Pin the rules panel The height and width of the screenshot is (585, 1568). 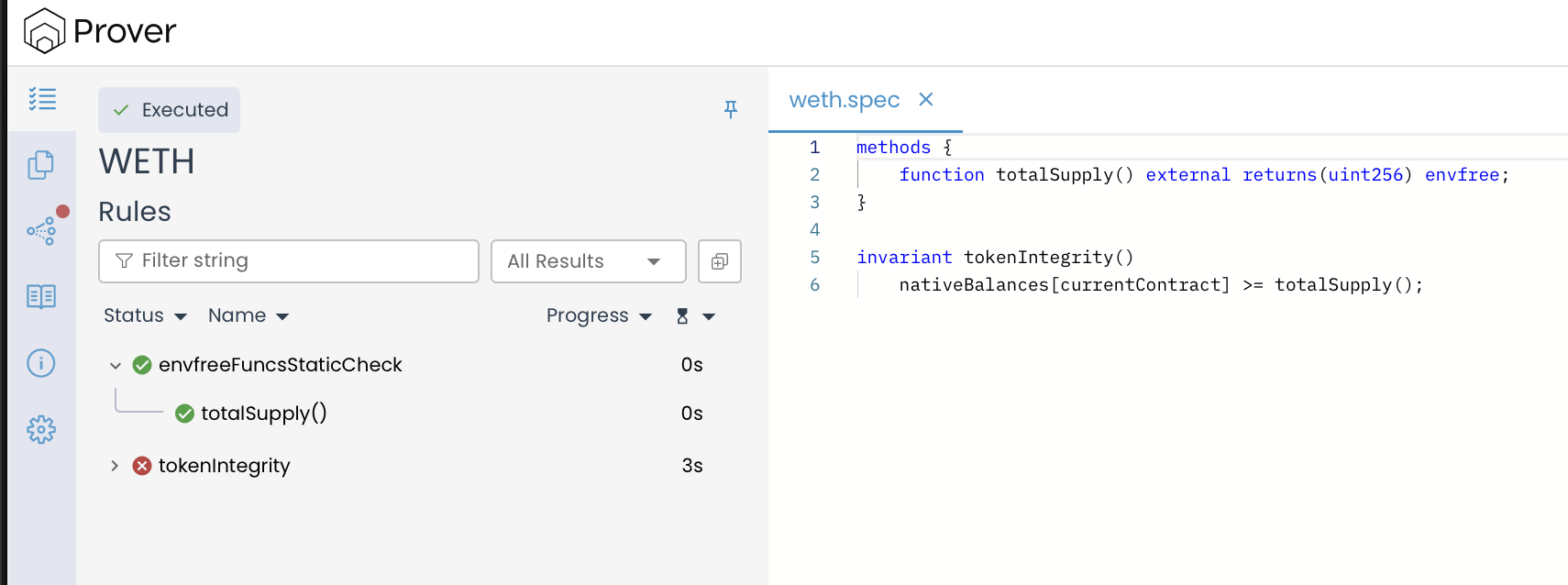731,109
